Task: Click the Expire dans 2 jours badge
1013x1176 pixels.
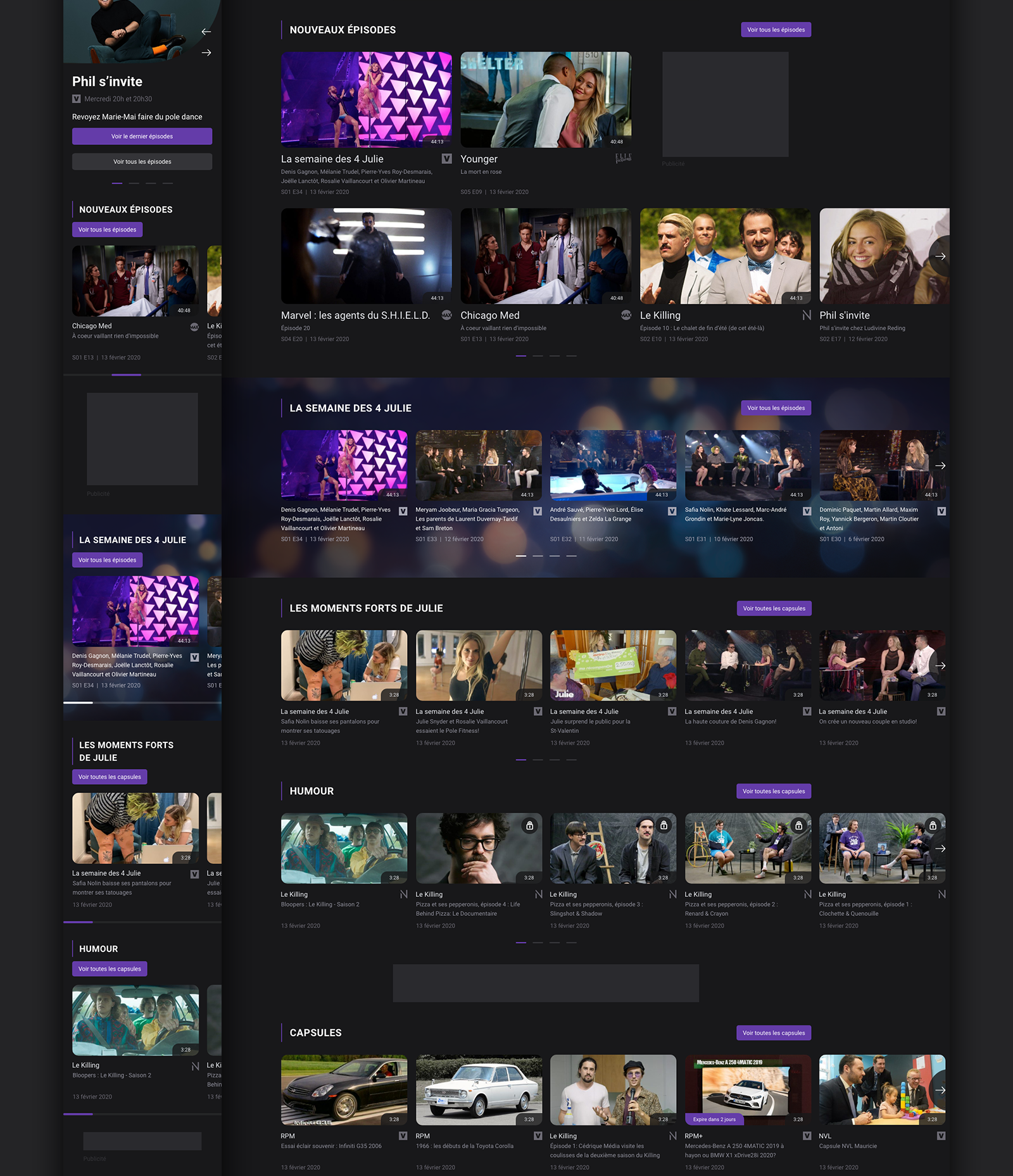Action: (x=714, y=1119)
